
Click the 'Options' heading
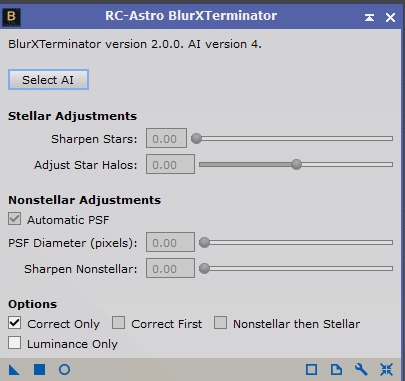(x=33, y=304)
